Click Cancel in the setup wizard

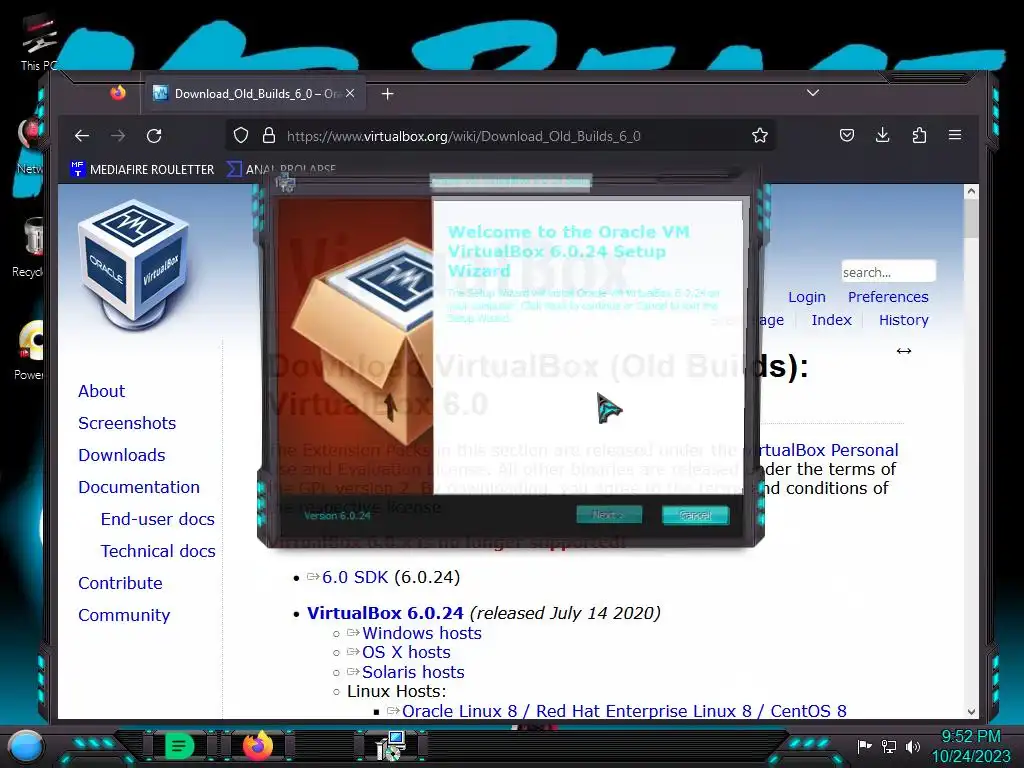point(696,515)
